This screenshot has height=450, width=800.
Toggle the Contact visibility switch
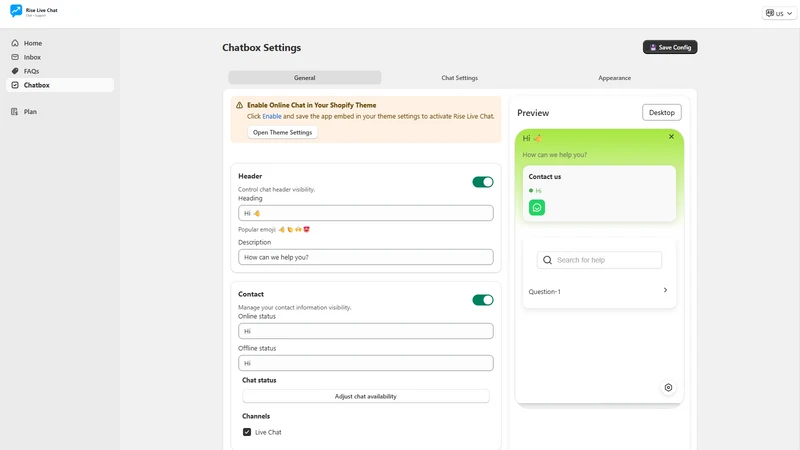click(x=483, y=300)
